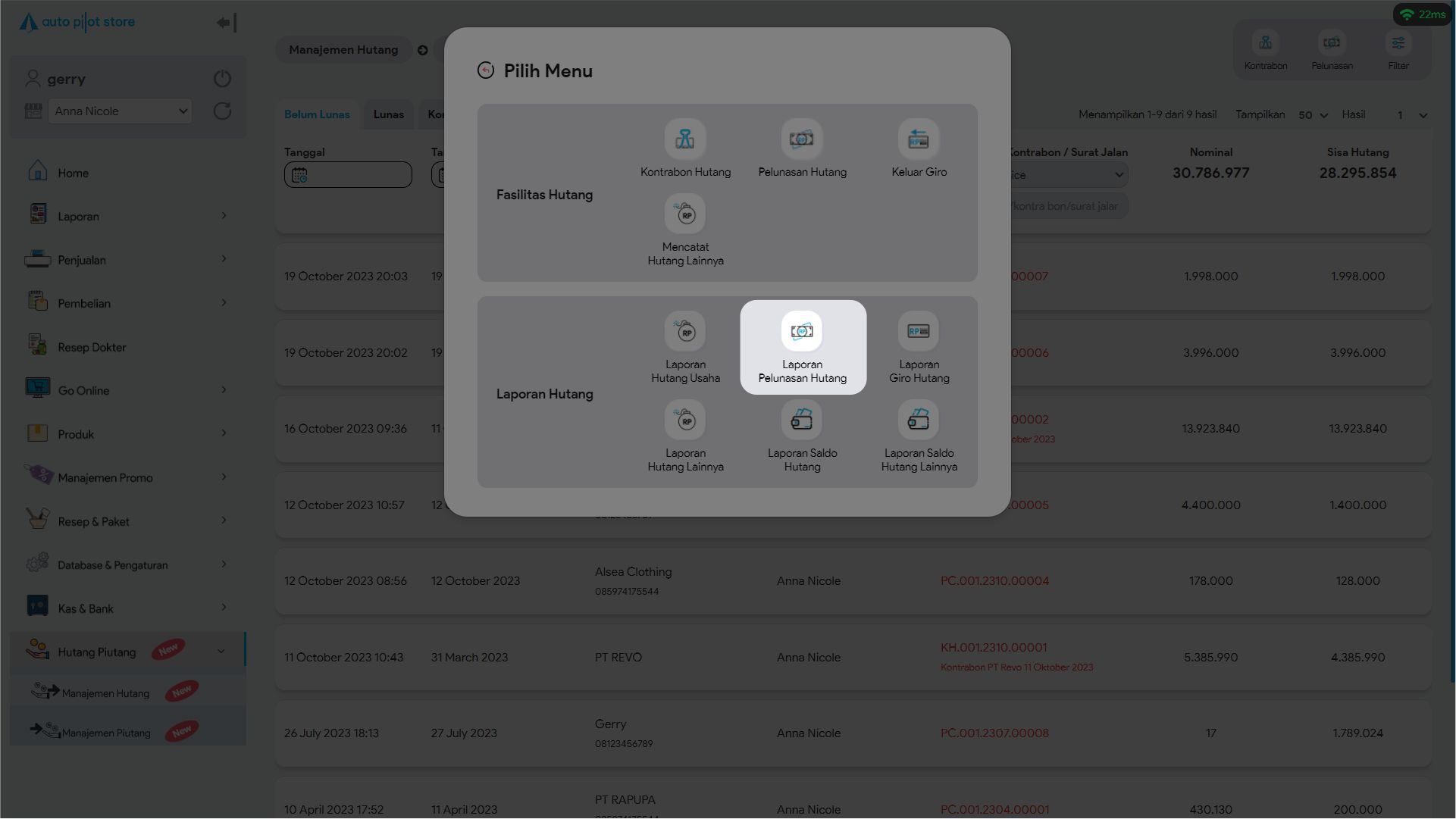This screenshot has height=819, width=1456.
Task: Switch to the Lunas tab
Action: [388, 114]
